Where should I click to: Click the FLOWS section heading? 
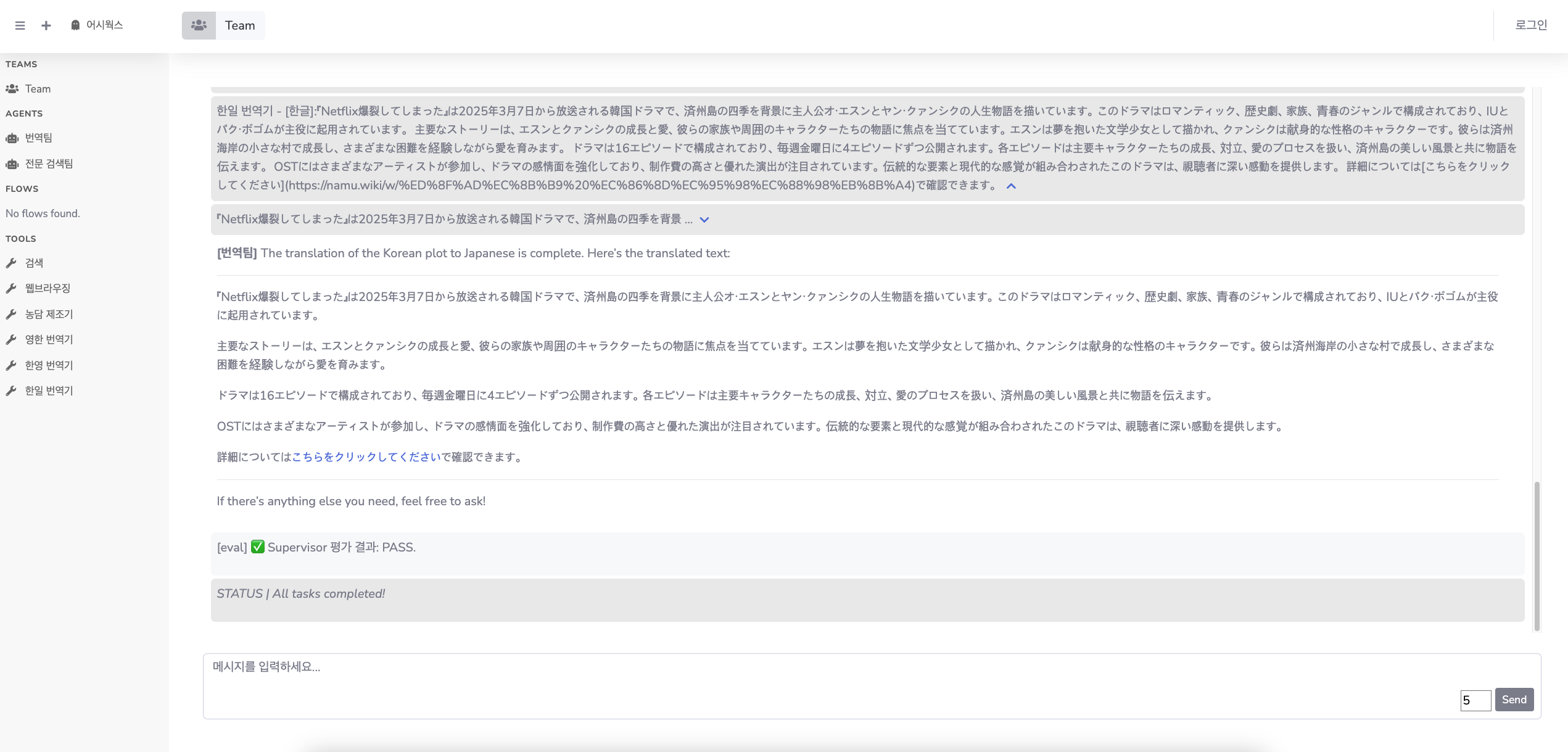[x=22, y=189]
